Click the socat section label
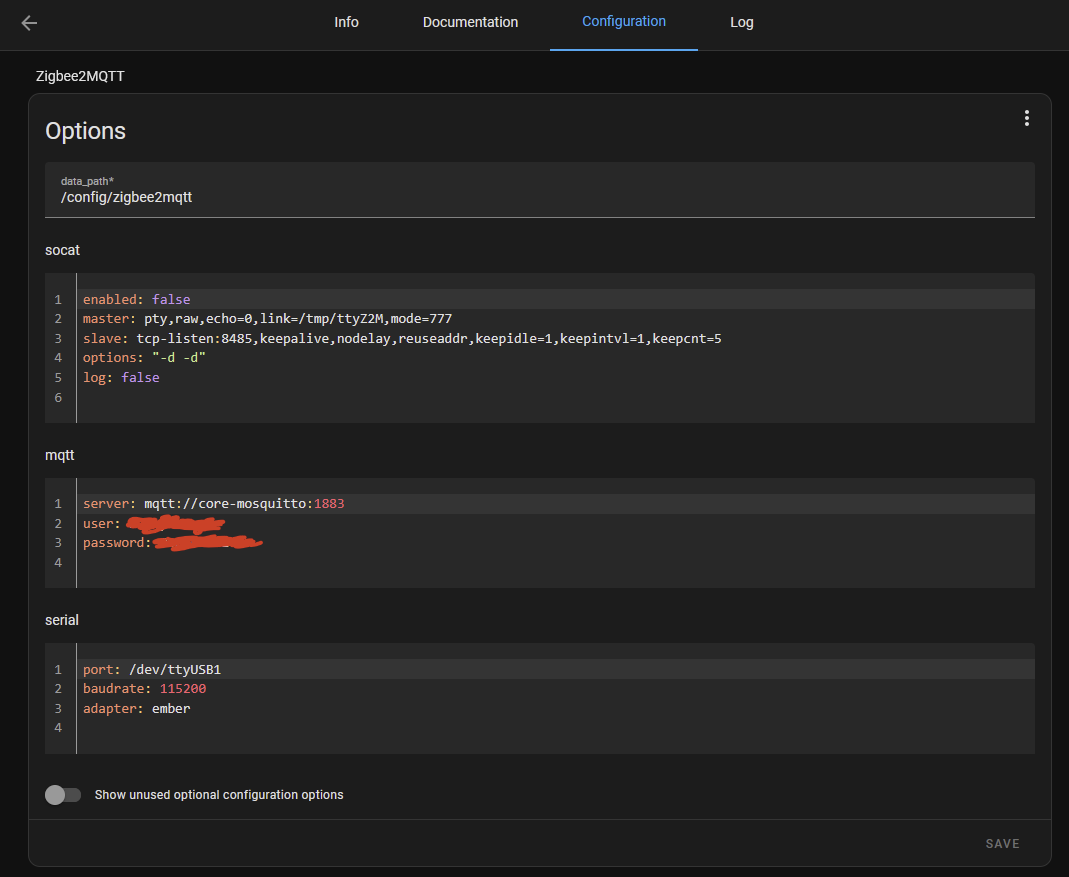 (x=62, y=250)
